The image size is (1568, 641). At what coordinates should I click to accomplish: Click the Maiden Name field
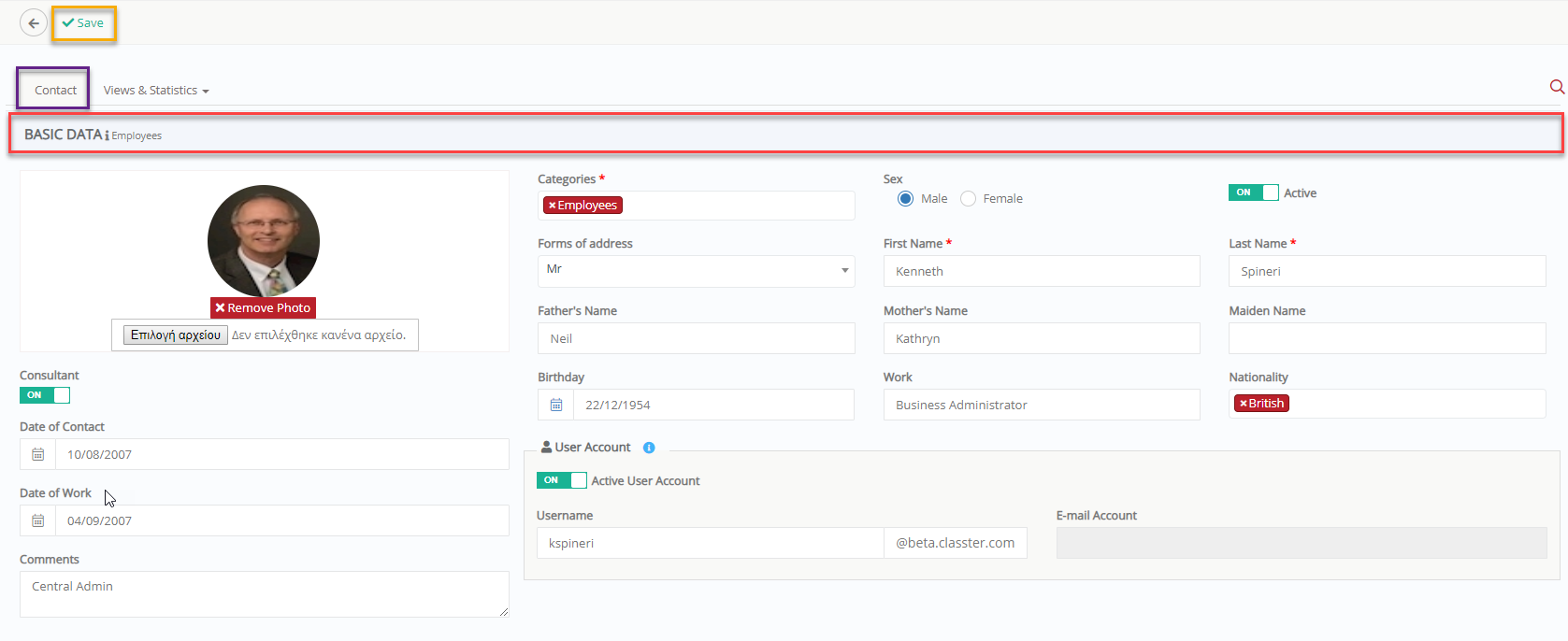coord(1387,338)
